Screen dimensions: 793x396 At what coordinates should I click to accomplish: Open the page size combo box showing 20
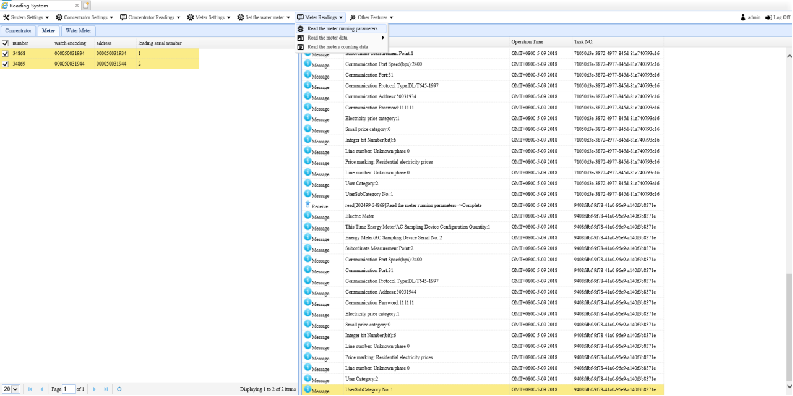15,389
